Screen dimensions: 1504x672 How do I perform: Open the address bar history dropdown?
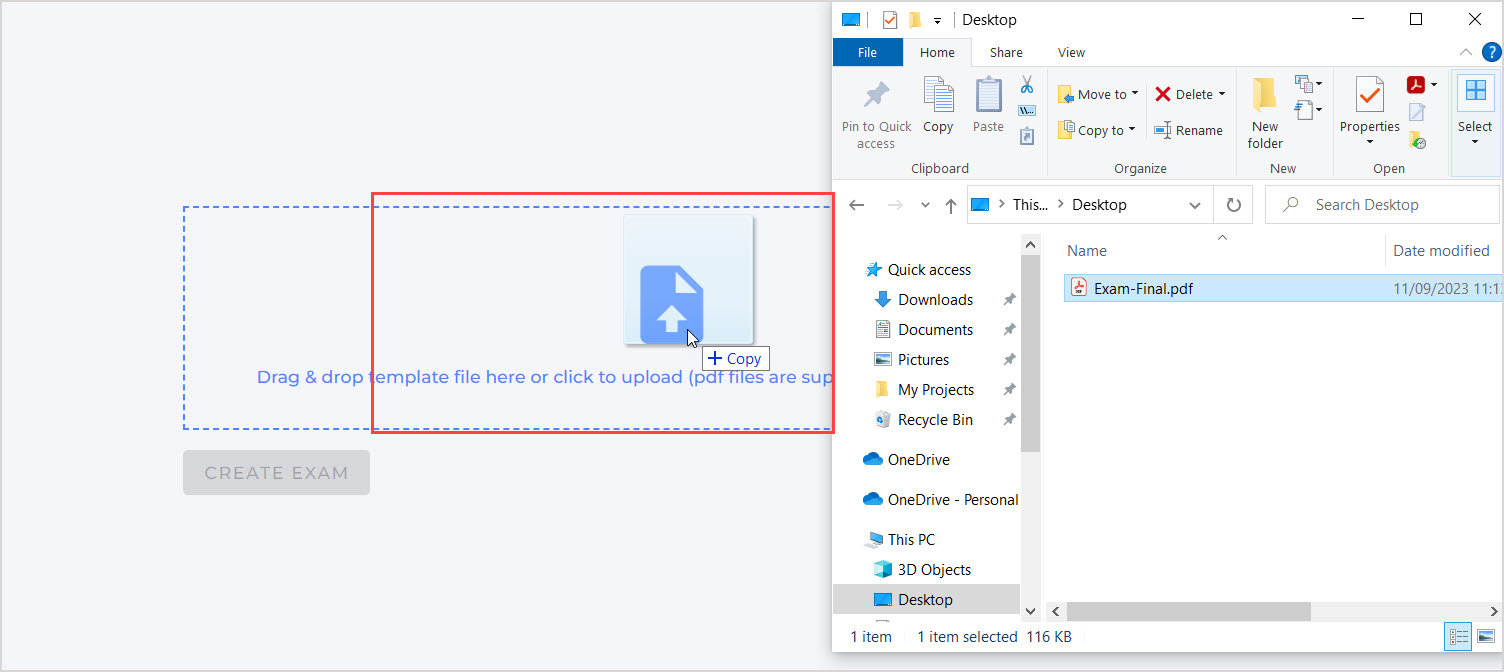tap(1195, 205)
